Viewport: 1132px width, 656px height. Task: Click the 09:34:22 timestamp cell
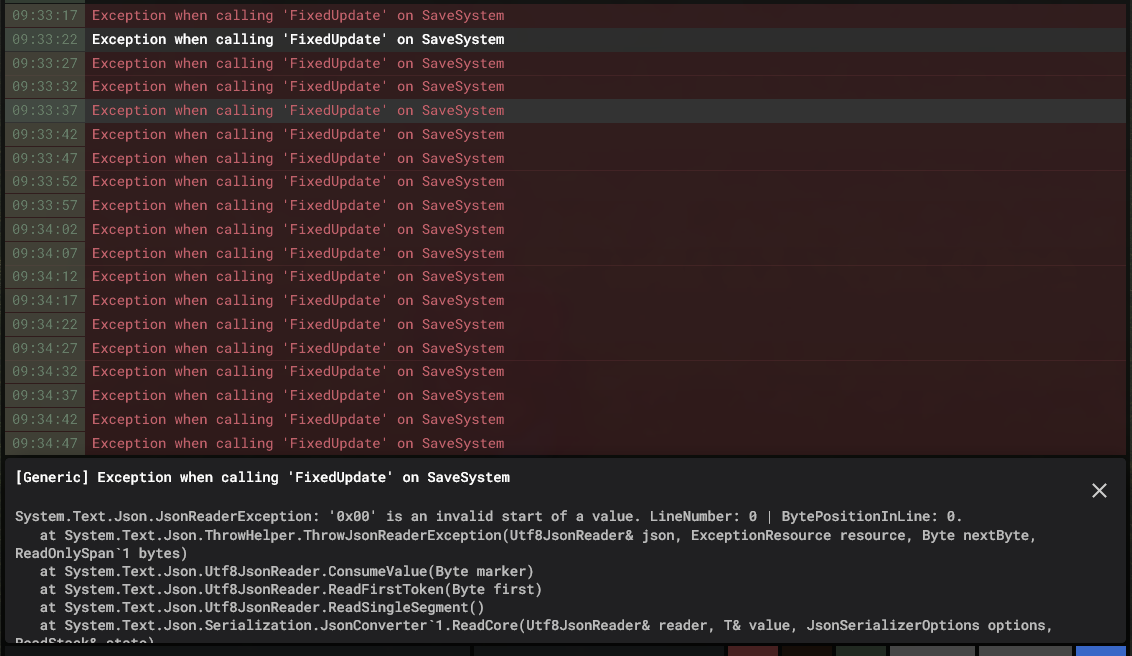coord(46,325)
